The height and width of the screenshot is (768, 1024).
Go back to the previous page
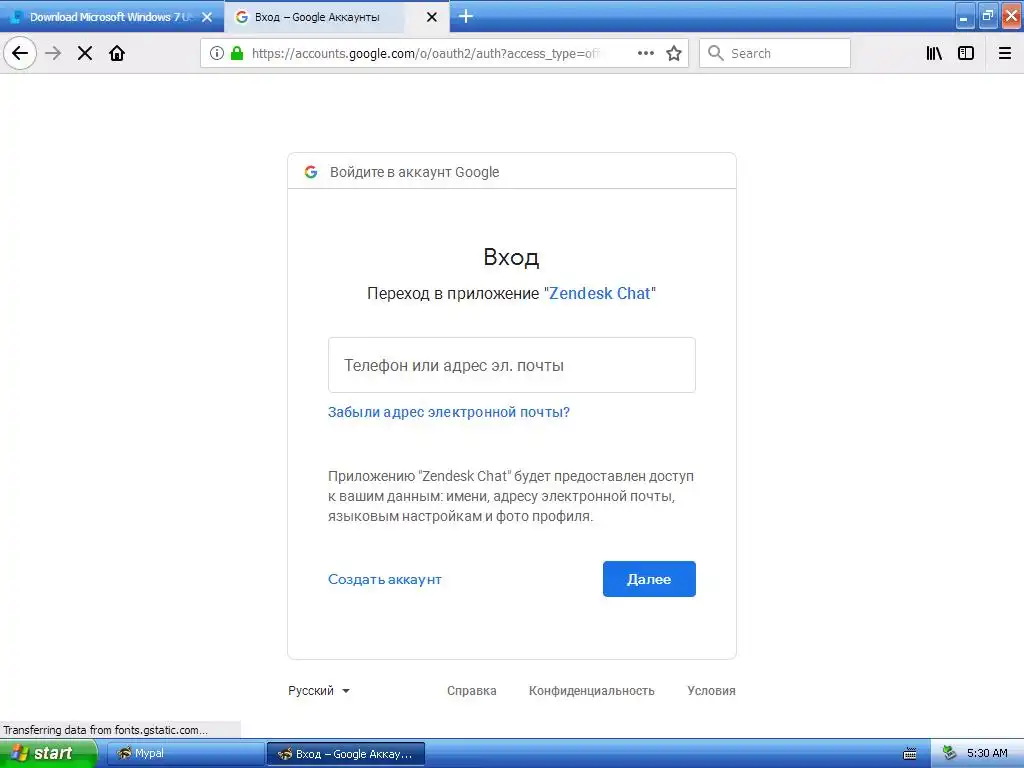pyautogui.click(x=20, y=53)
